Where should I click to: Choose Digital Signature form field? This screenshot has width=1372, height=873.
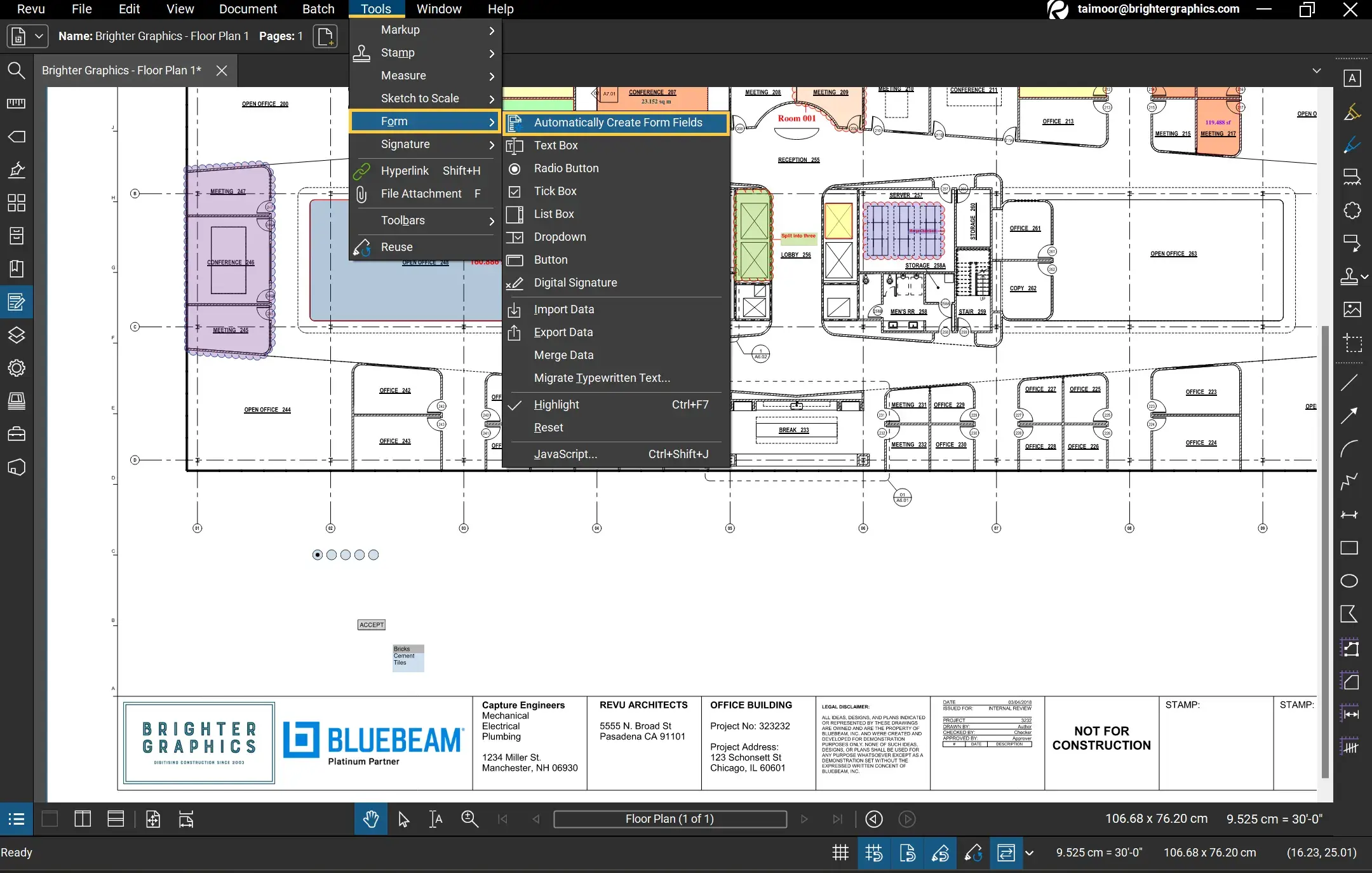coord(616,283)
